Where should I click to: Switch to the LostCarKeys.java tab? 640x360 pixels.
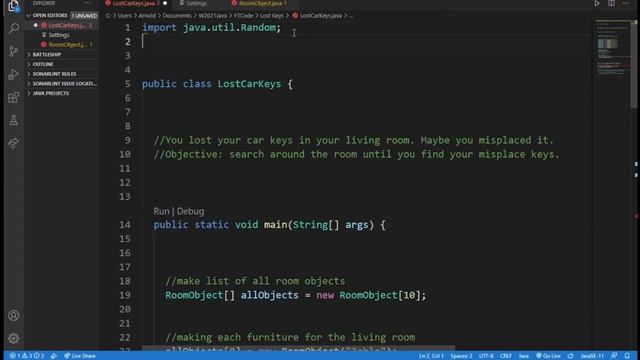point(136,3)
